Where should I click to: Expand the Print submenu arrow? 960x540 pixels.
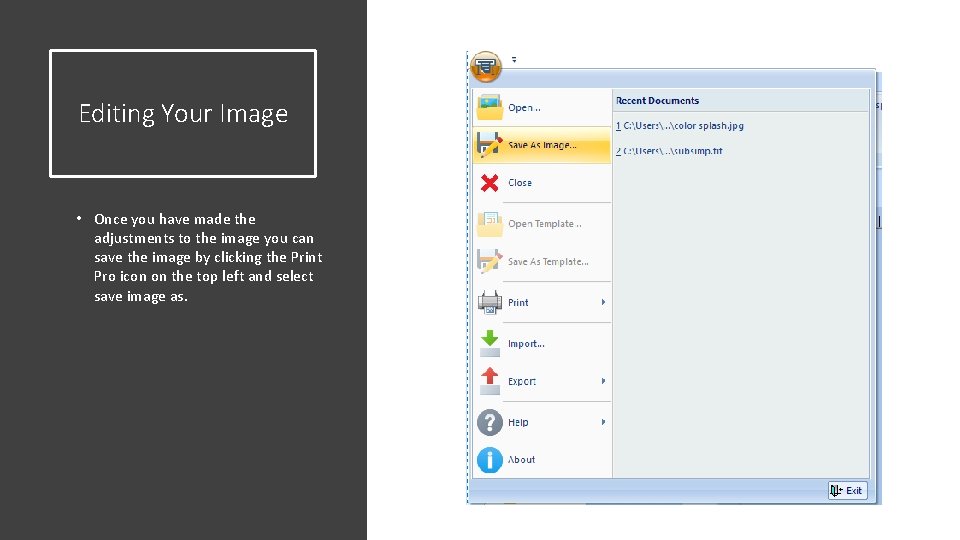coord(603,302)
